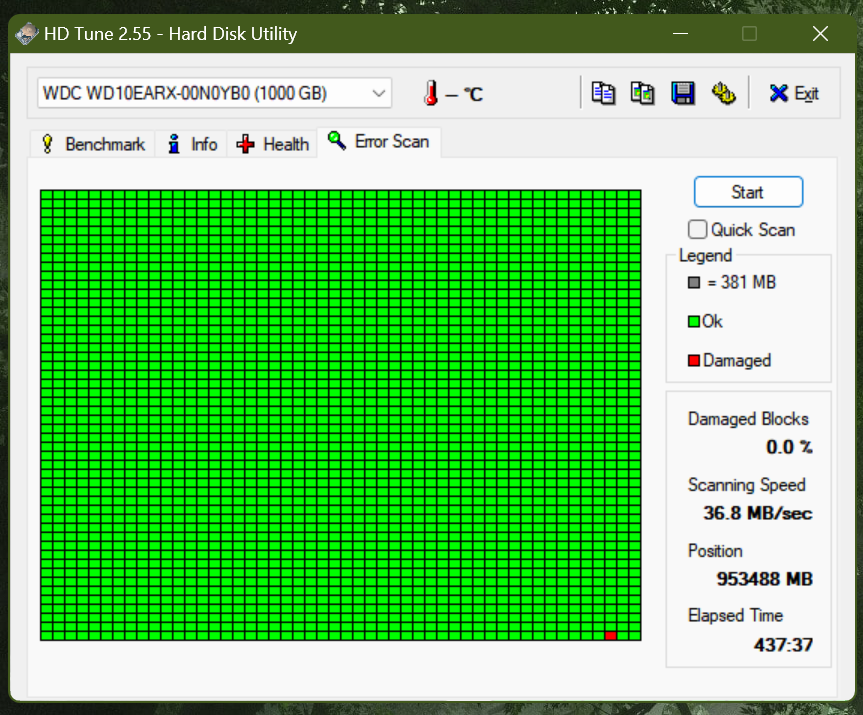The height and width of the screenshot is (715, 863).
Task: Enable the Quick Scan checkbox
Action: coord(697,230)
